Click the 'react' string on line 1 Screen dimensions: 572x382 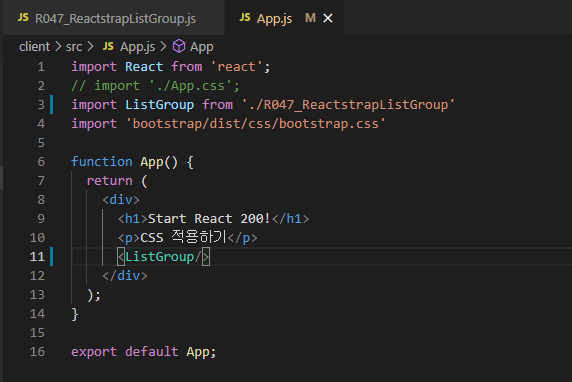pos(236,67)
